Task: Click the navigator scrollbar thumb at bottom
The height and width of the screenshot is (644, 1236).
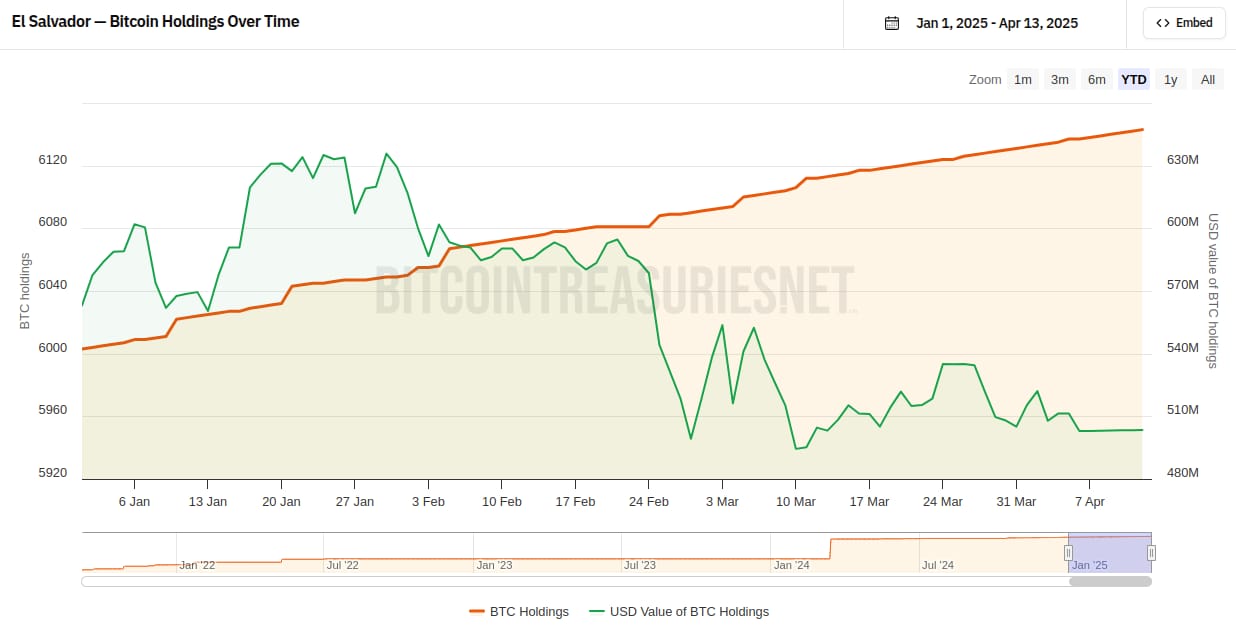Action: 1110,581
